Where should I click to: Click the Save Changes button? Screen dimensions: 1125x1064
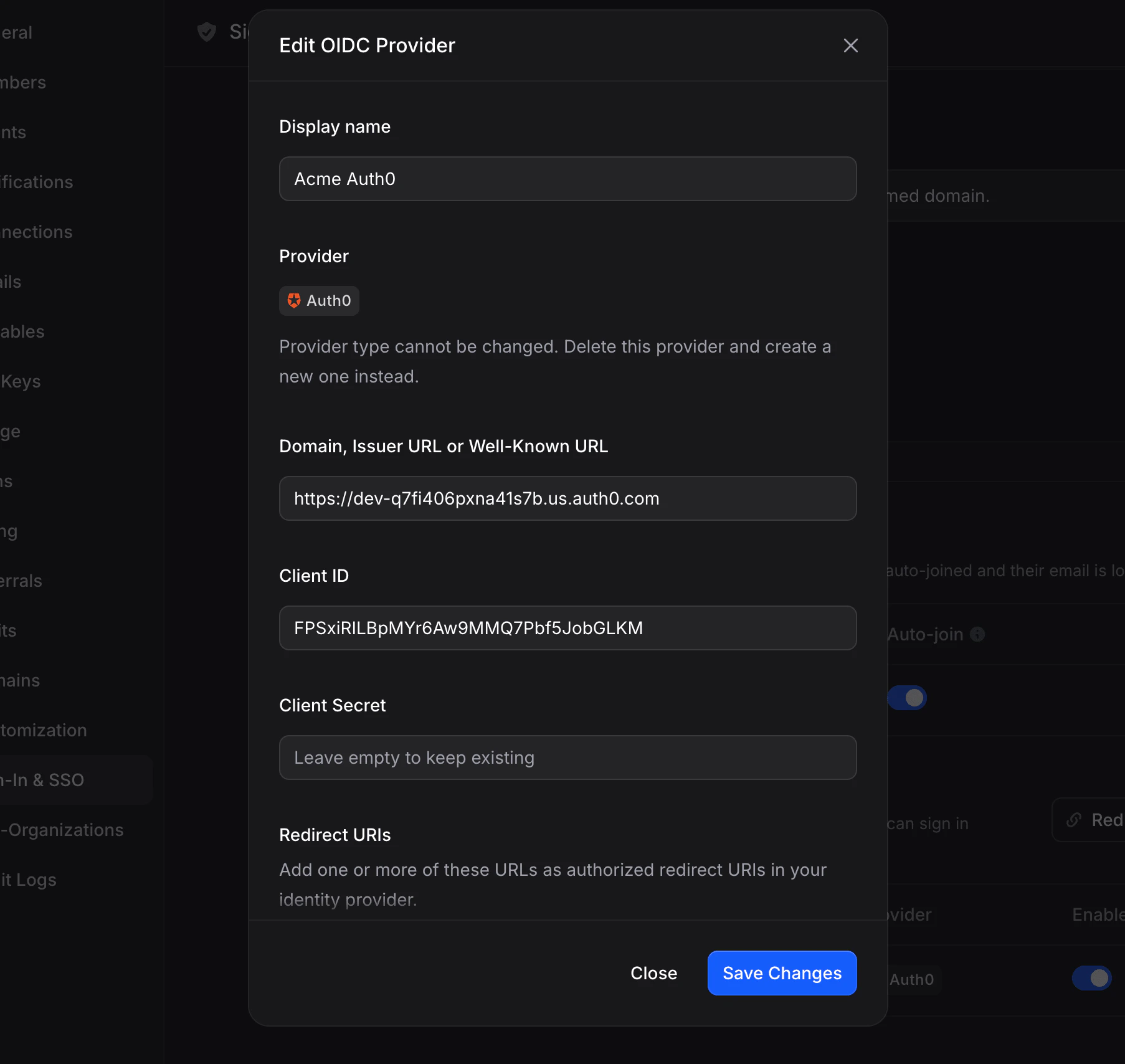click(782, 973)
